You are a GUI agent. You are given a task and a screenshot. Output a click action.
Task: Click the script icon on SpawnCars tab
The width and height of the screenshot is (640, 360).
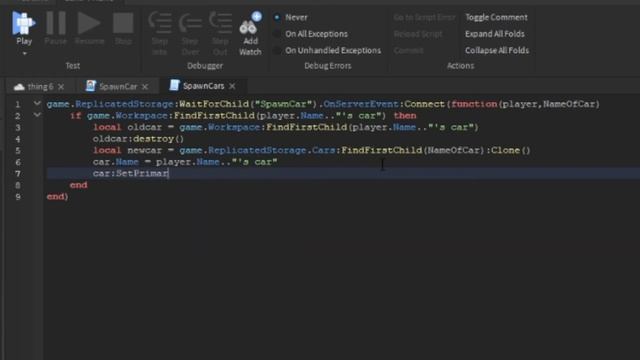(x=174, y=85)
